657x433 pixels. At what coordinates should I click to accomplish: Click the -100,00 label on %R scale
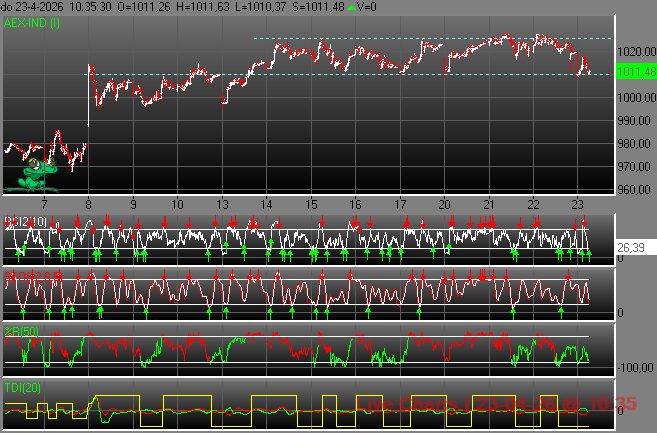[x=634, y=368]
